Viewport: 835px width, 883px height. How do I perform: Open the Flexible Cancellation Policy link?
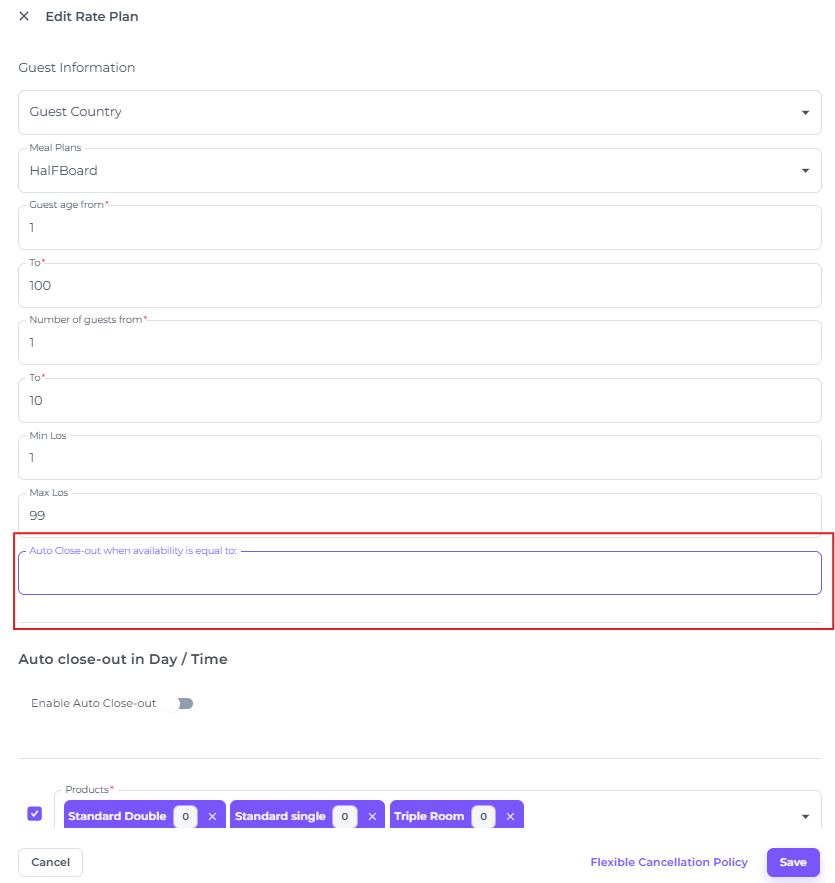[669, 862]
